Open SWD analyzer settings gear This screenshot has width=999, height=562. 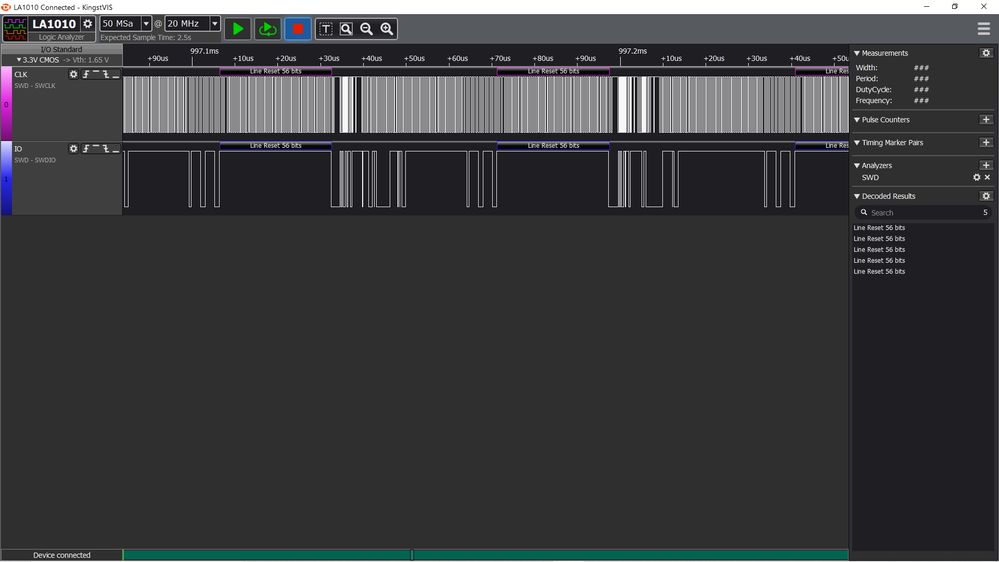click(977, 177)
